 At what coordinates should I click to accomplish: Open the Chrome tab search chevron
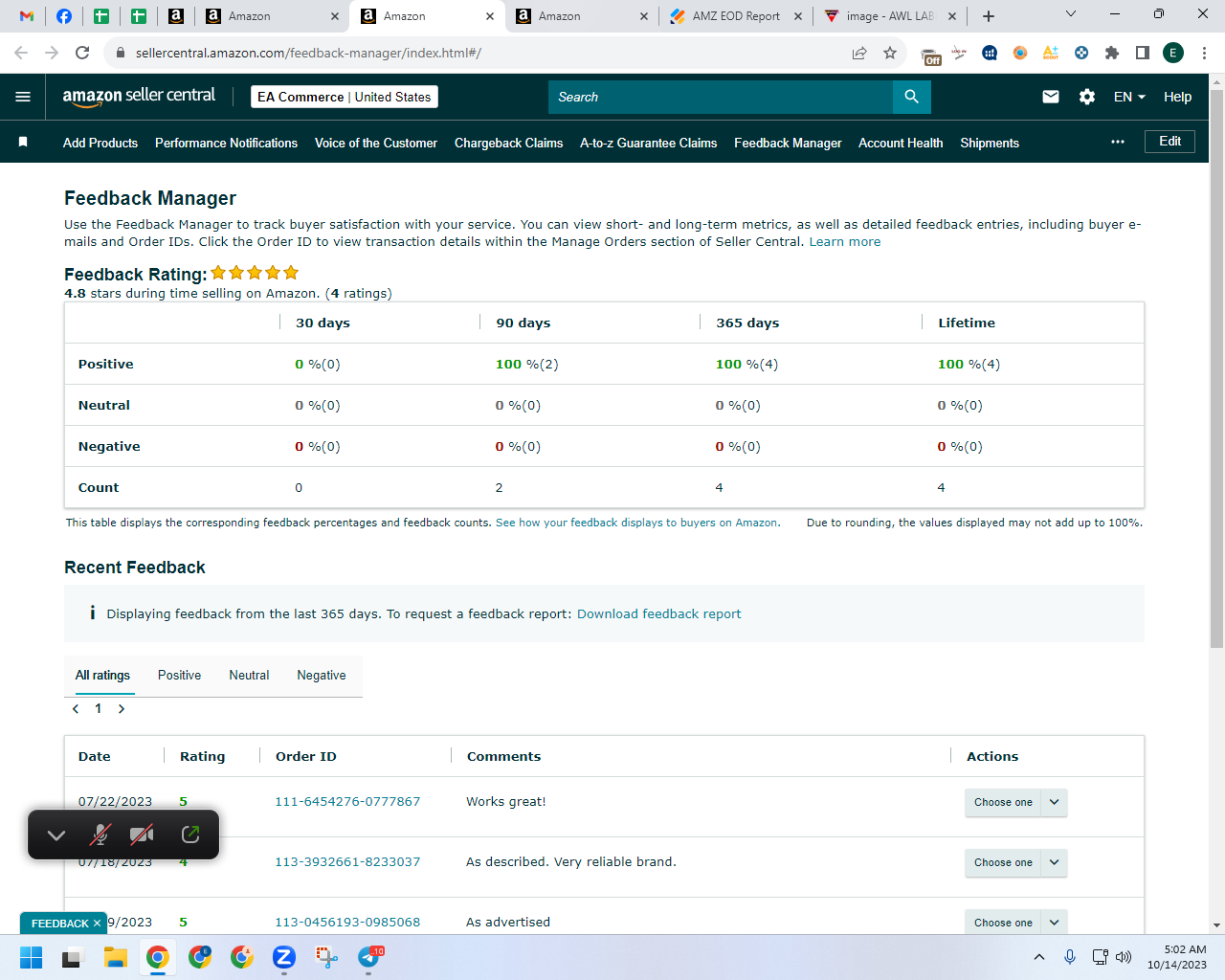click(1071, 14)
